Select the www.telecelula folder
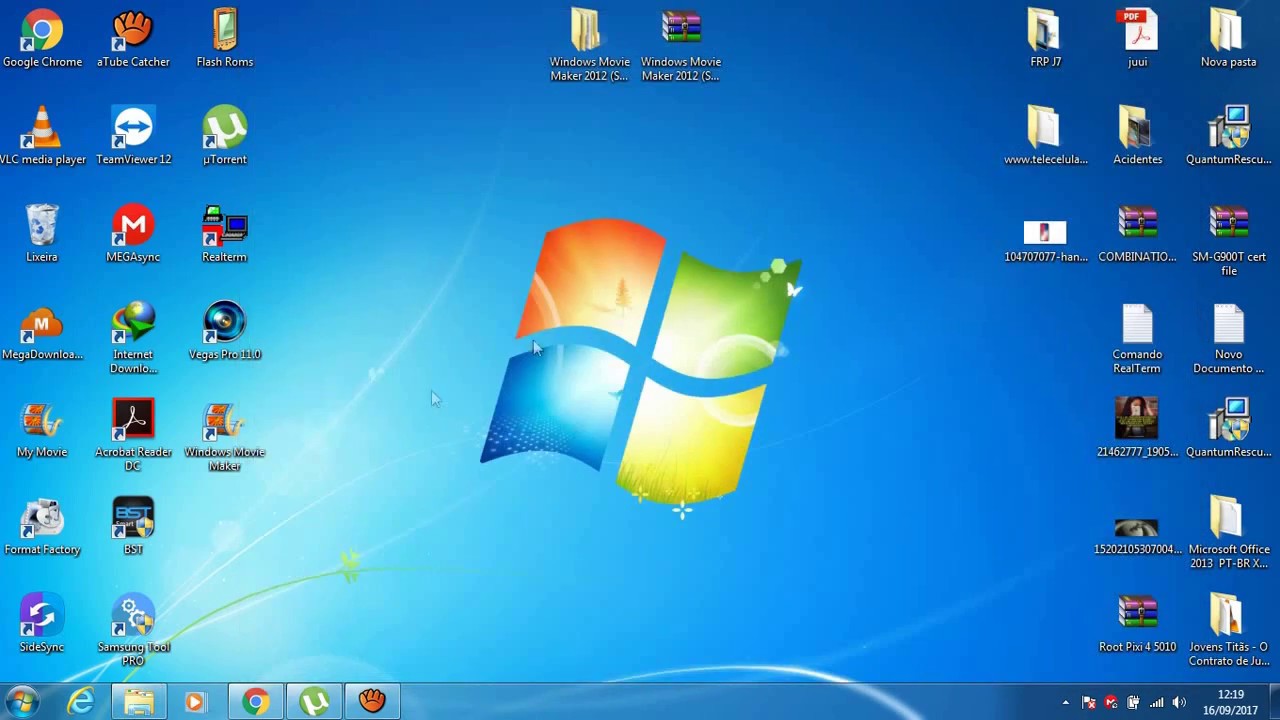The image size is (1280, 720). click(x=1045, y=136)
